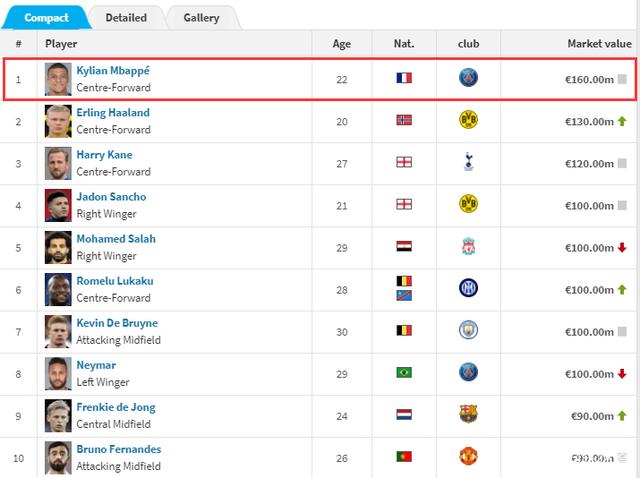Click Manchester United crest for Bruno Fernandes
Image resolution: width=640 pixels, height=478 pixels.
pos(468,456)
